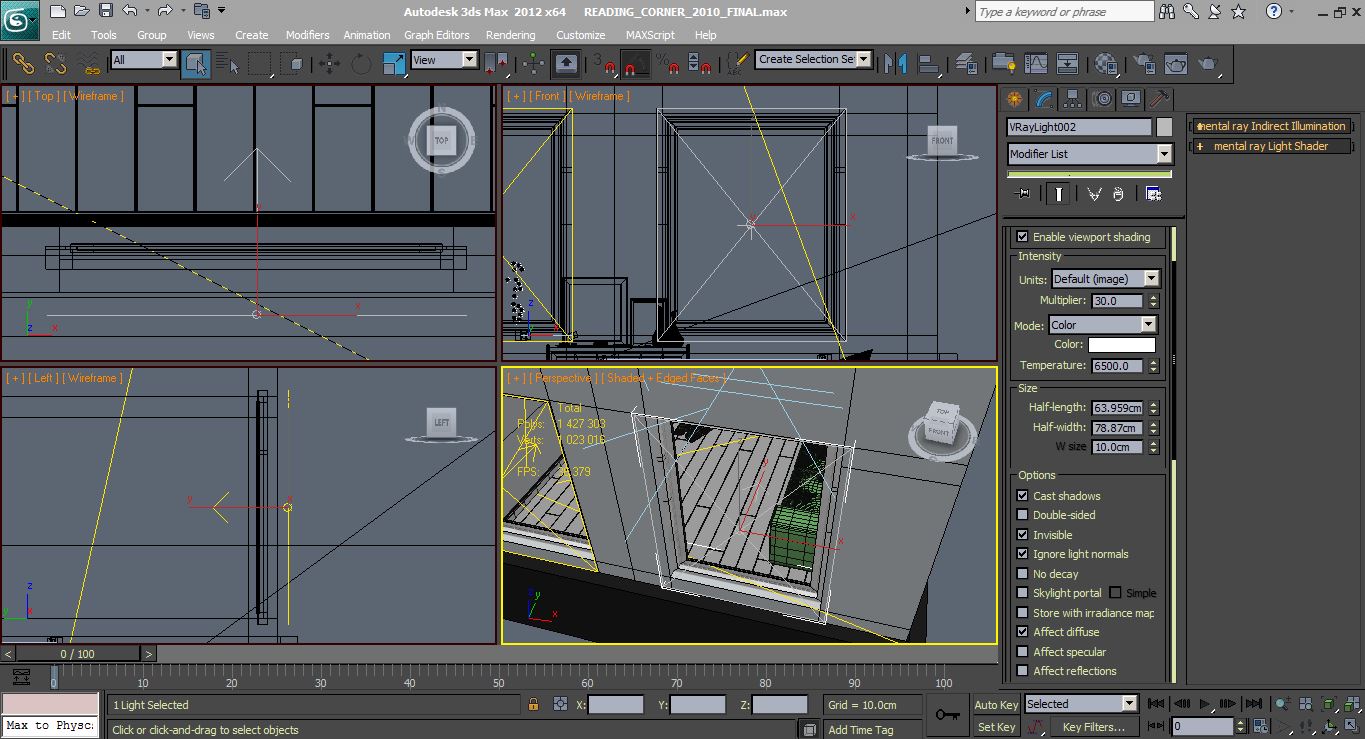
Task: Enable the No decay checkbox
Action: (1022, 574)
